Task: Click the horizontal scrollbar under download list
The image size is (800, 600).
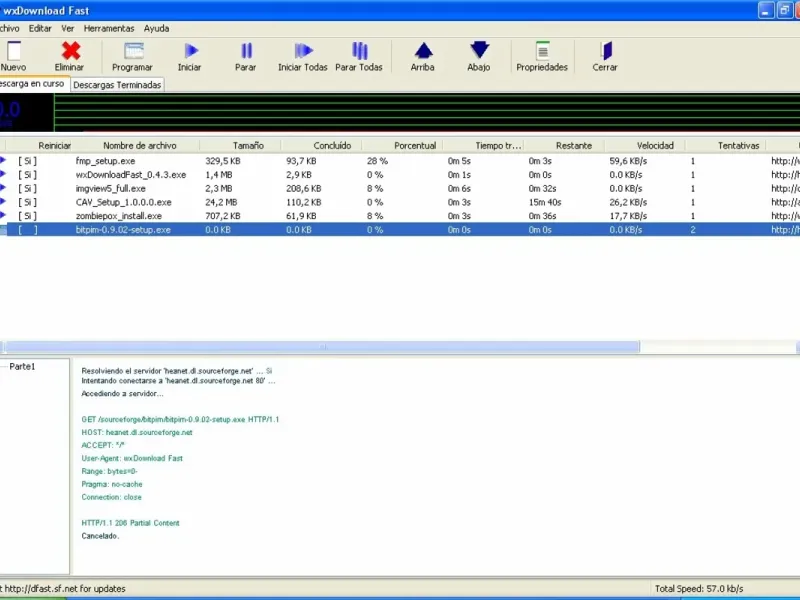Action: coord(320,347)
